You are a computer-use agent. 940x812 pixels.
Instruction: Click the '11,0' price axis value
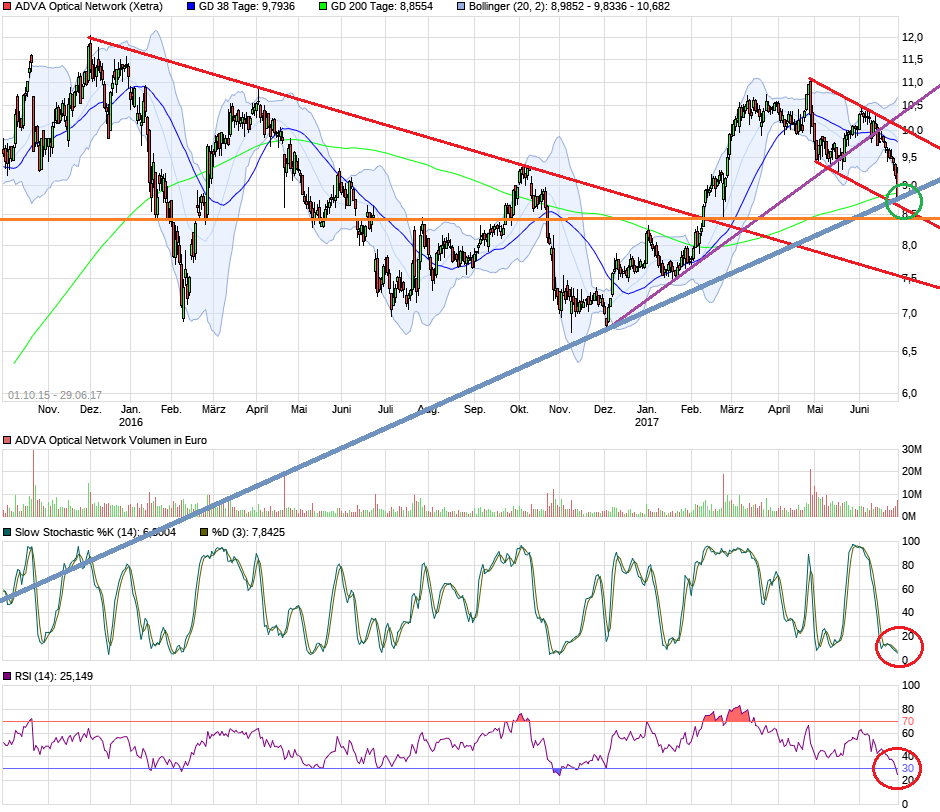tap(912, 82)
